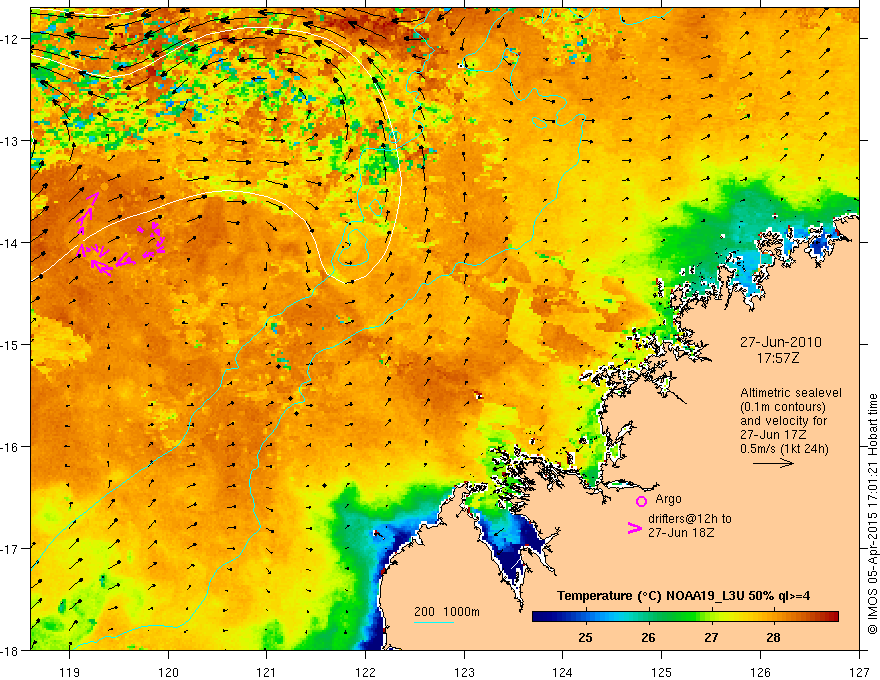Click the 17:57Z time label

(x=778, y=358)
